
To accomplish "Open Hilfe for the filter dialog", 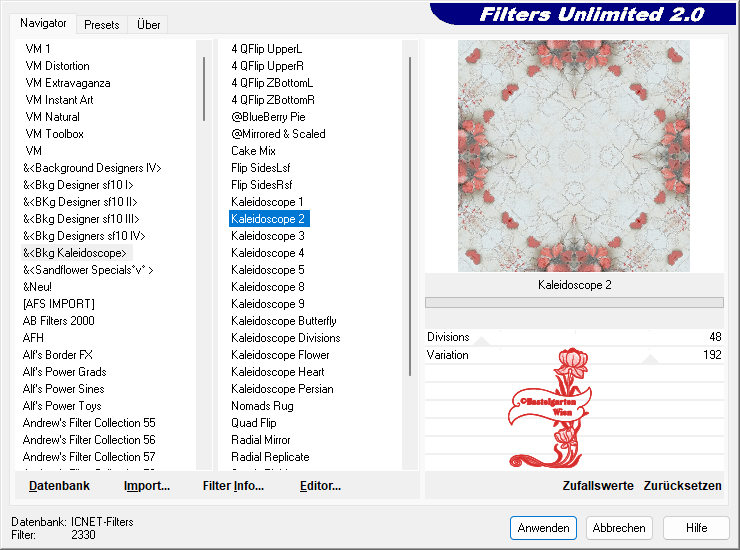I will (696, 528).
